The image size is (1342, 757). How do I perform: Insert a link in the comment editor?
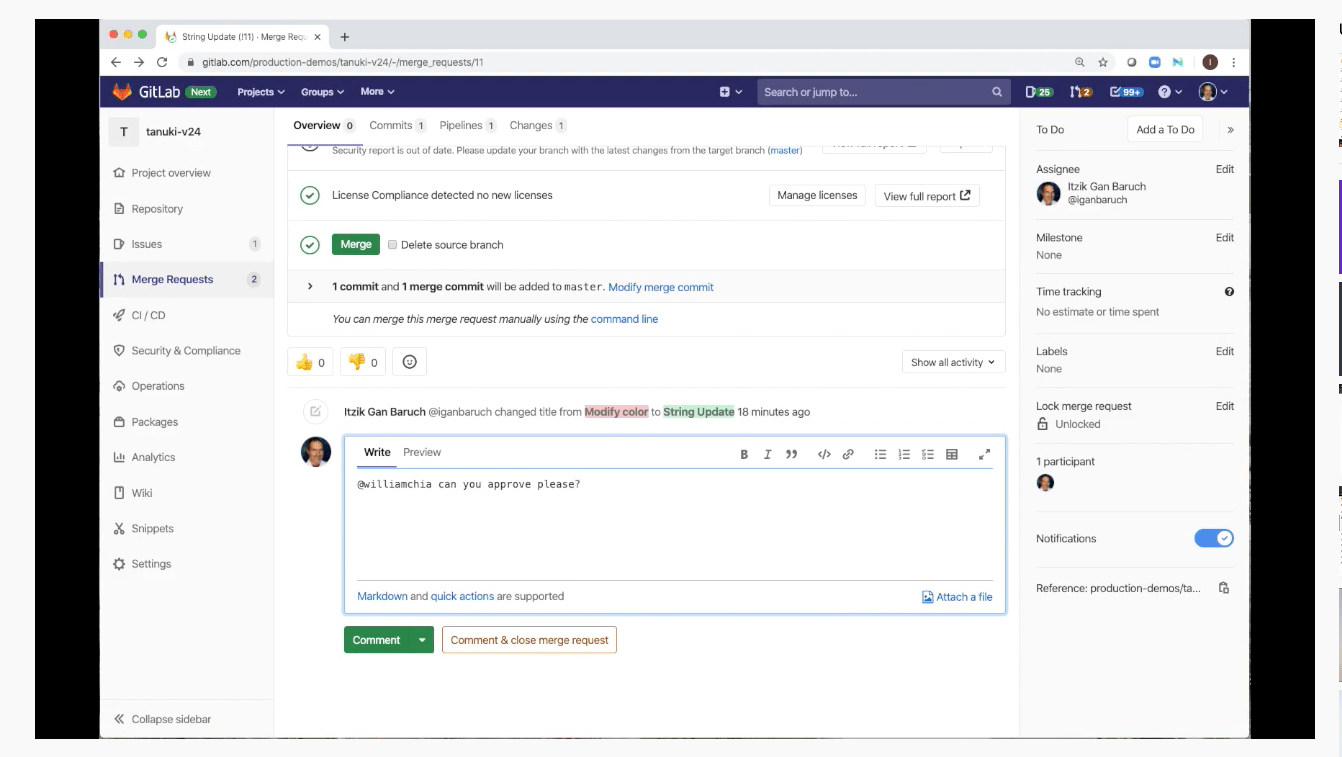[x=845, y=453]
